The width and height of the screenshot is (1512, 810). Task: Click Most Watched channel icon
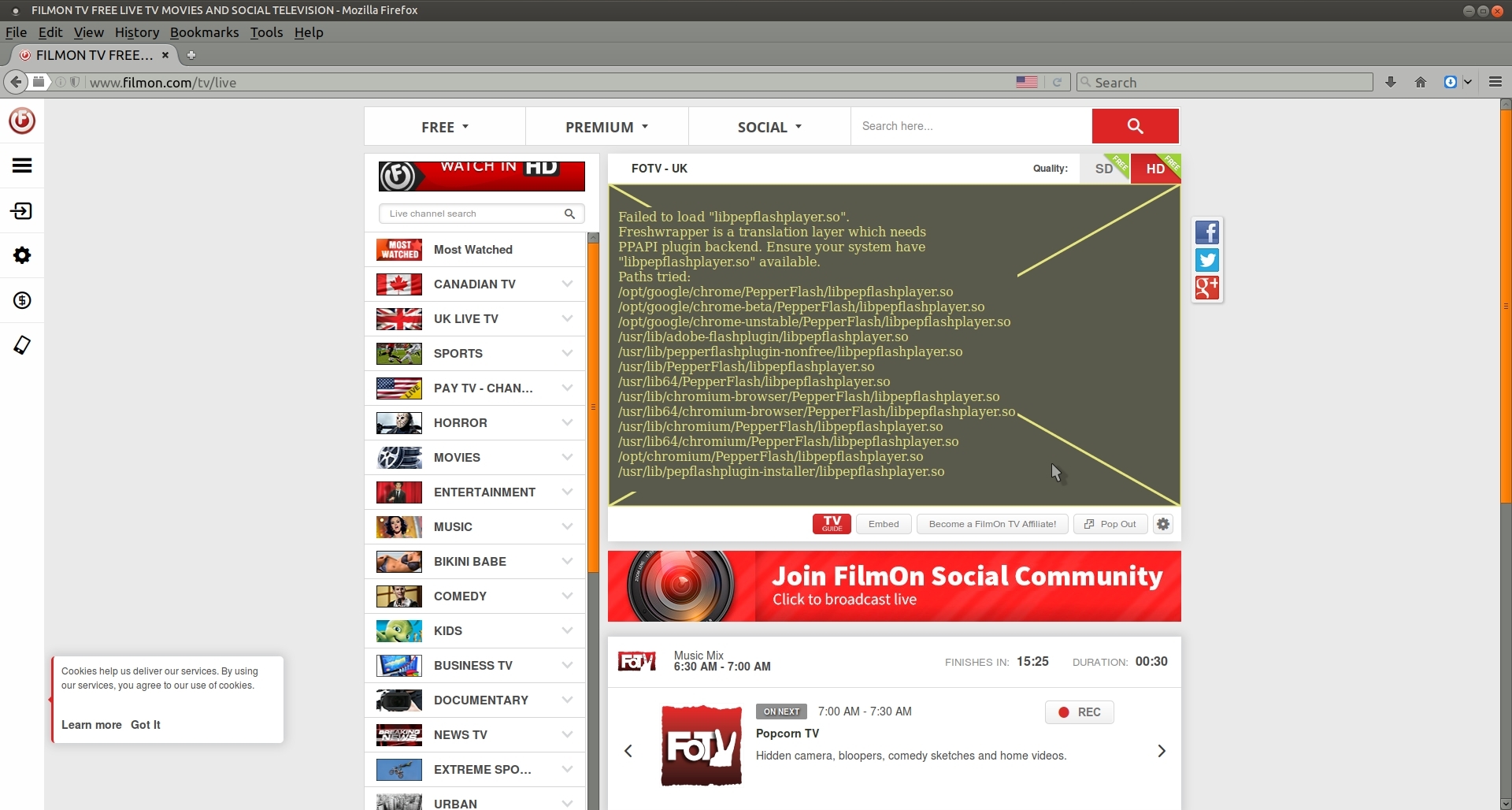pos(399,250)
